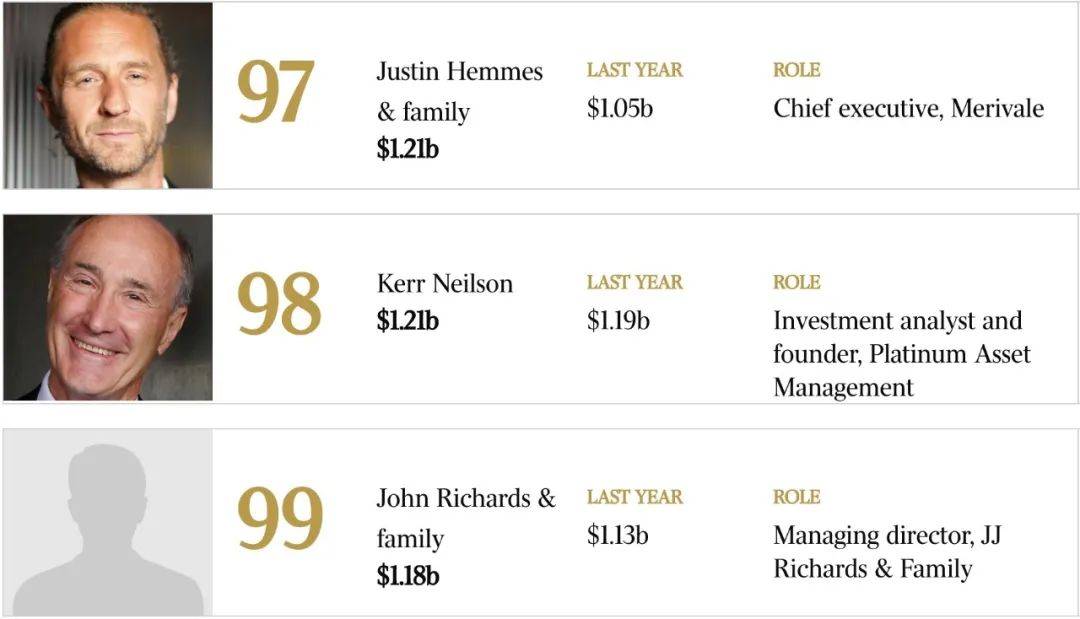
Task: Click ROLE label in John Richards row
Action: (796, 497)
